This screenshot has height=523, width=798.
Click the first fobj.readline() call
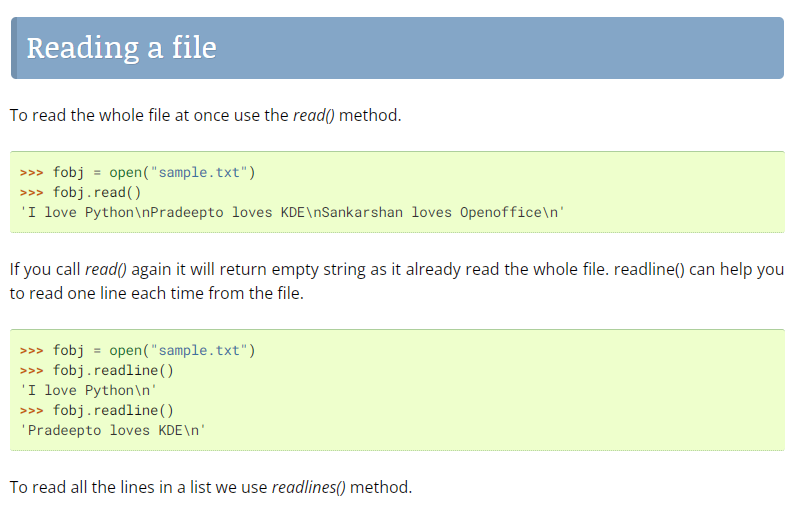113,370
